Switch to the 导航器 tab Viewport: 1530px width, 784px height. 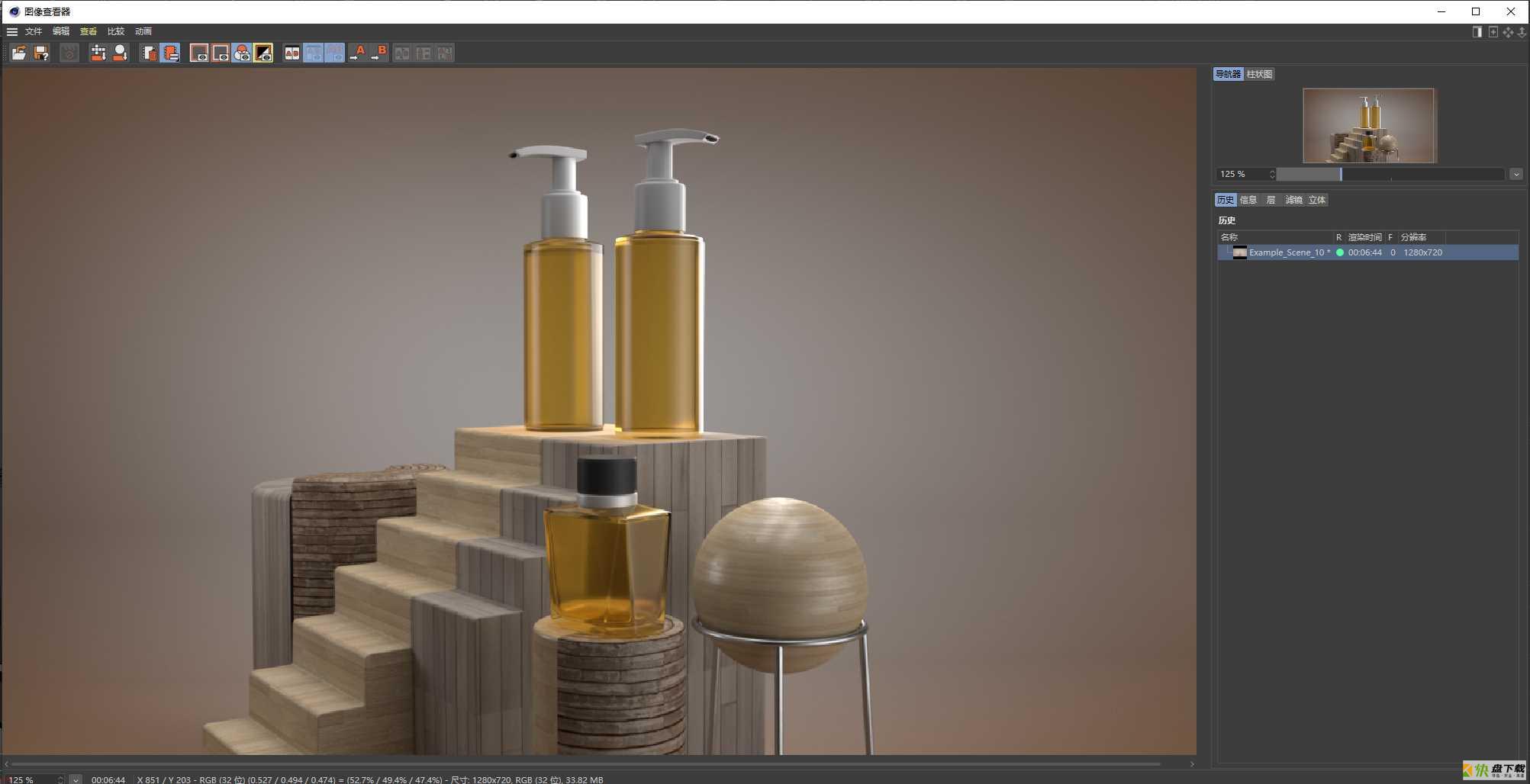[x=1228, y=74]
